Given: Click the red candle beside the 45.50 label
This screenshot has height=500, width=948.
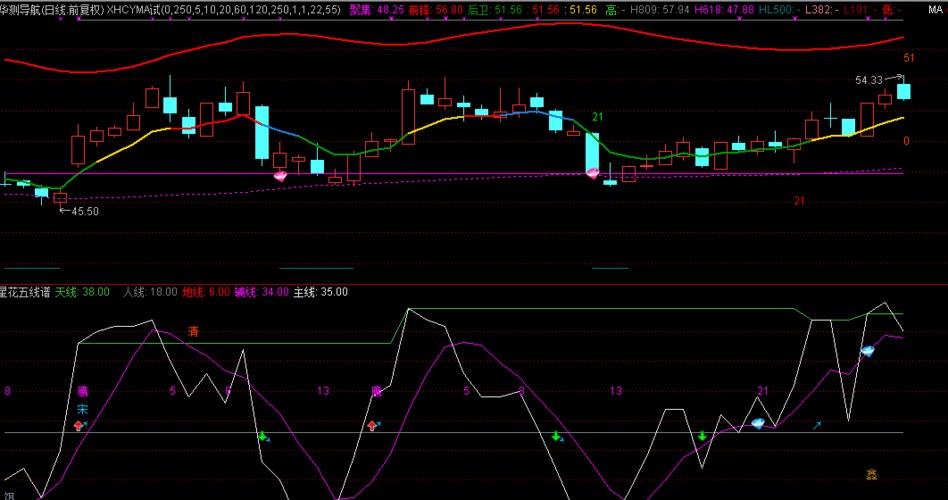Looking at the screenshot, I should point(60,197).
